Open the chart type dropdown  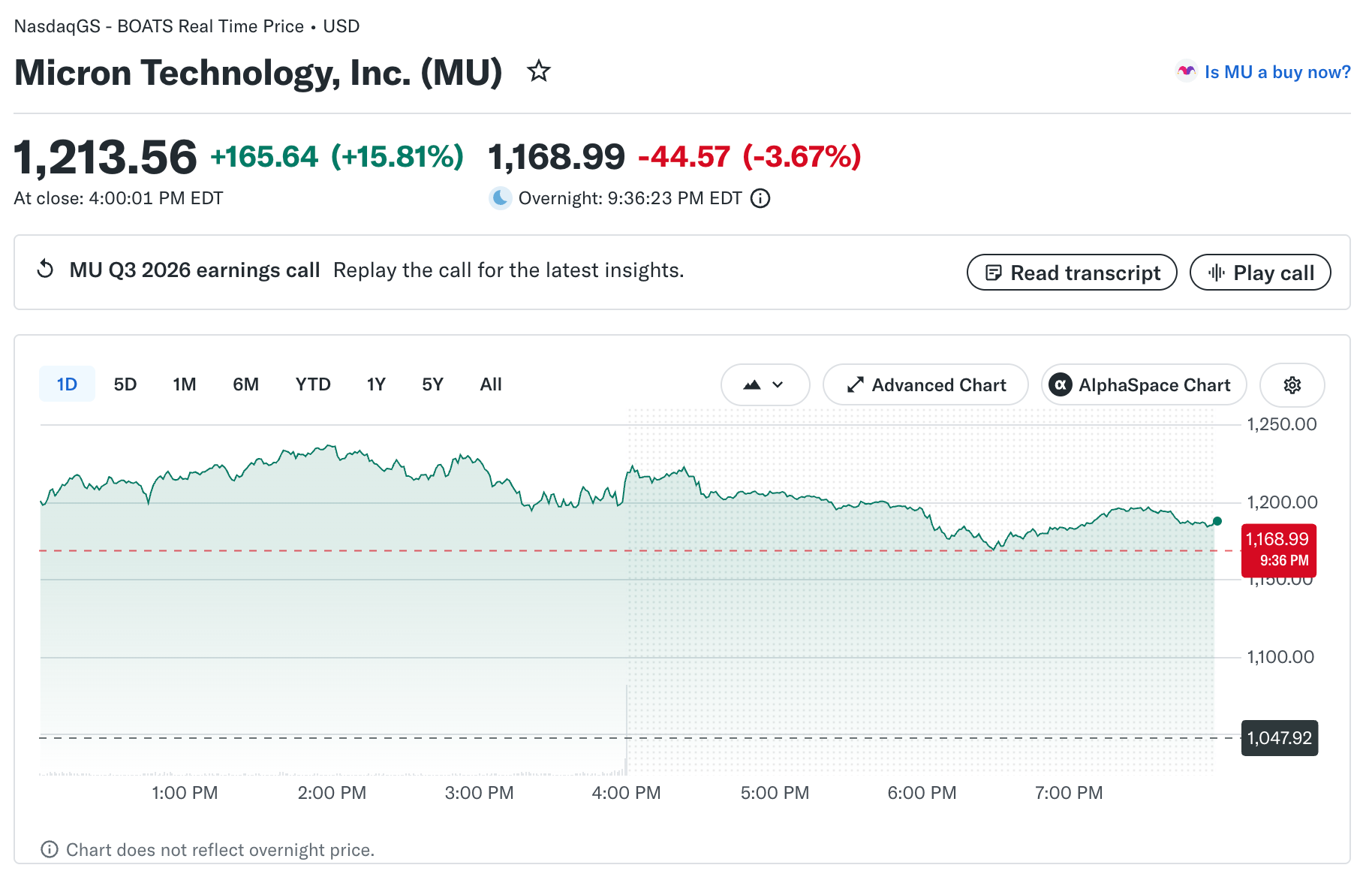coord(765,385)
